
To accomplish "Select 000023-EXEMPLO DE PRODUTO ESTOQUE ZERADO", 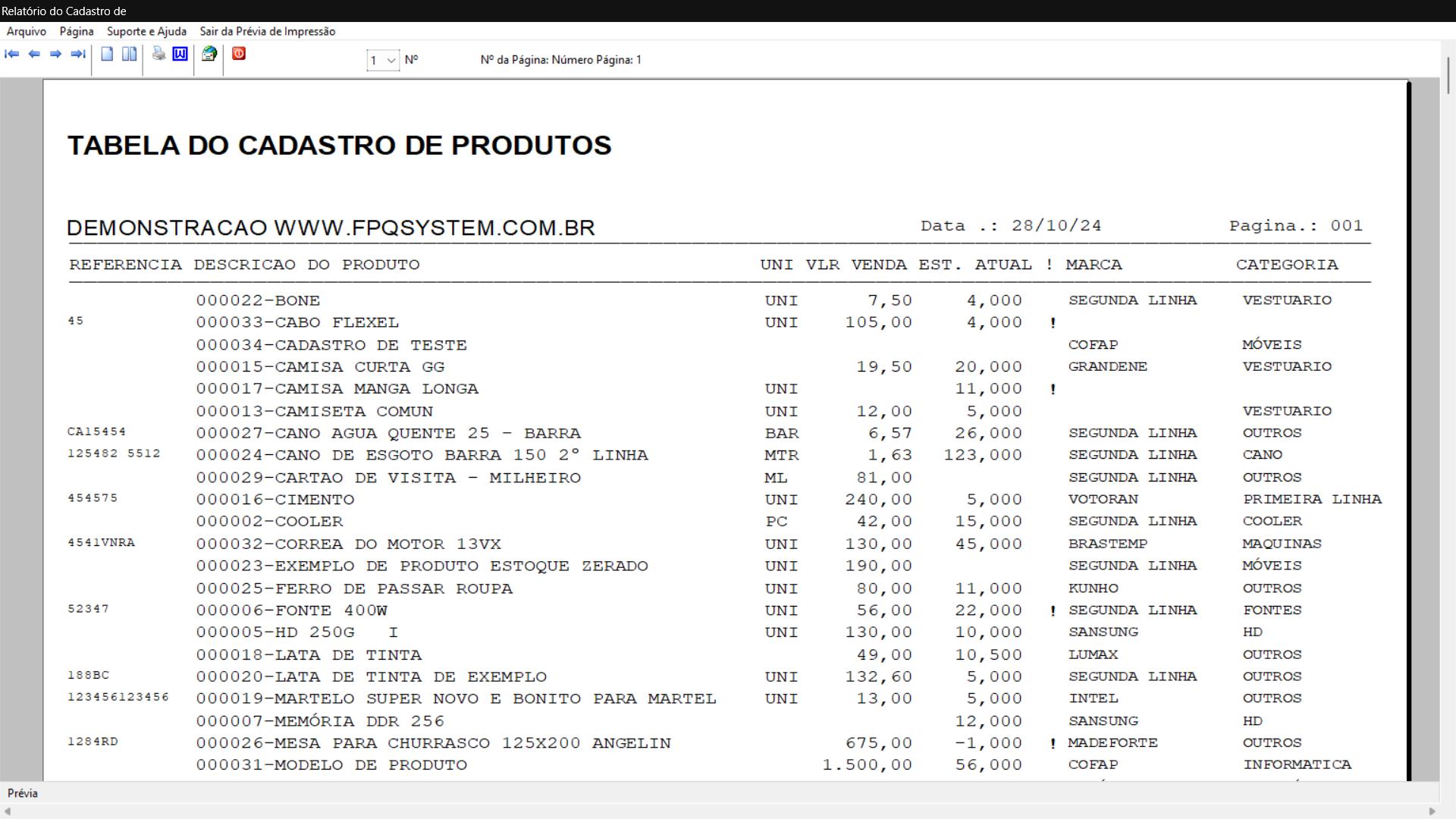I will pyautogui.click(x=422, y=566).
